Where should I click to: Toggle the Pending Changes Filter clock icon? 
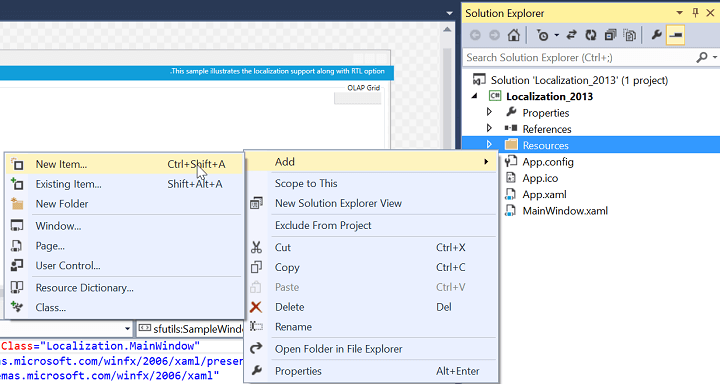point(542,35)
